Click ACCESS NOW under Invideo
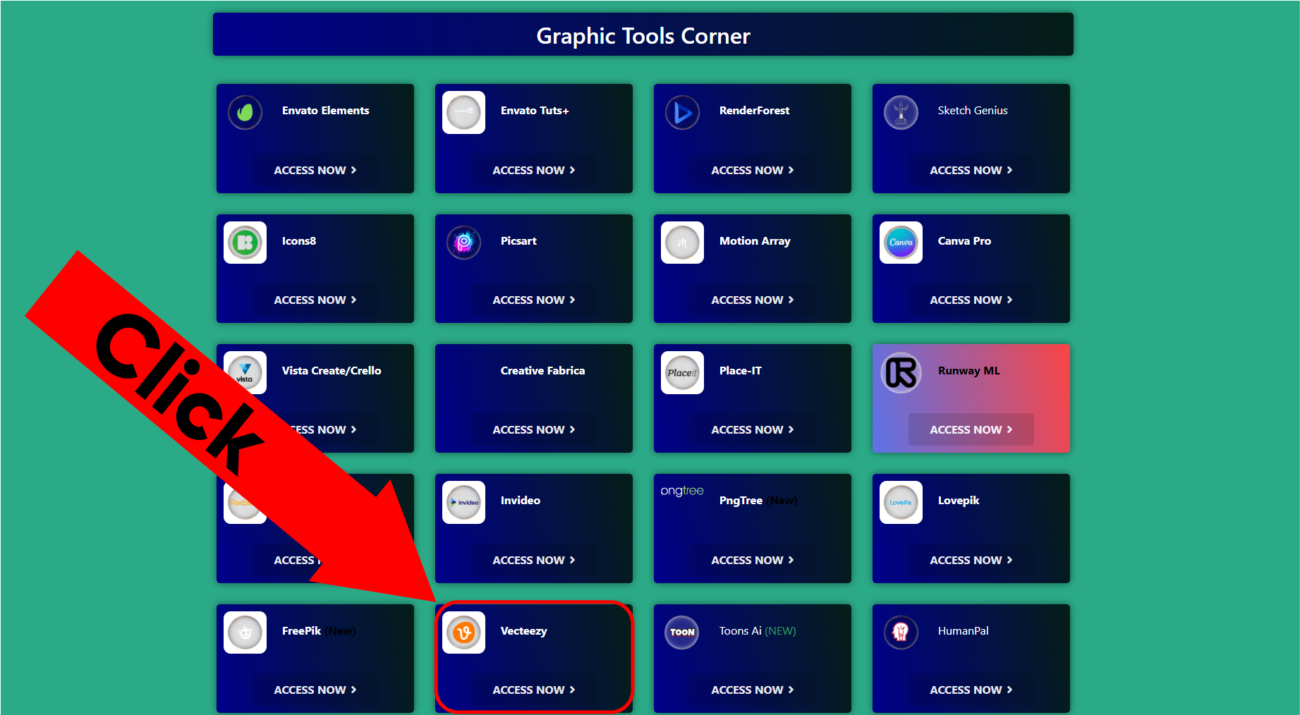The height and width of the screenshot is (715, 1300). tap(534, 560)
